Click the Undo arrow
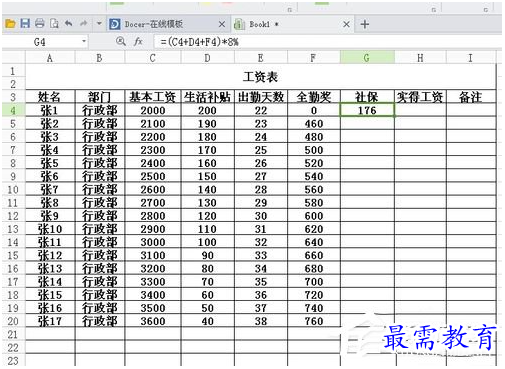This screenshot has height=369, width=505. click(69, 24)
